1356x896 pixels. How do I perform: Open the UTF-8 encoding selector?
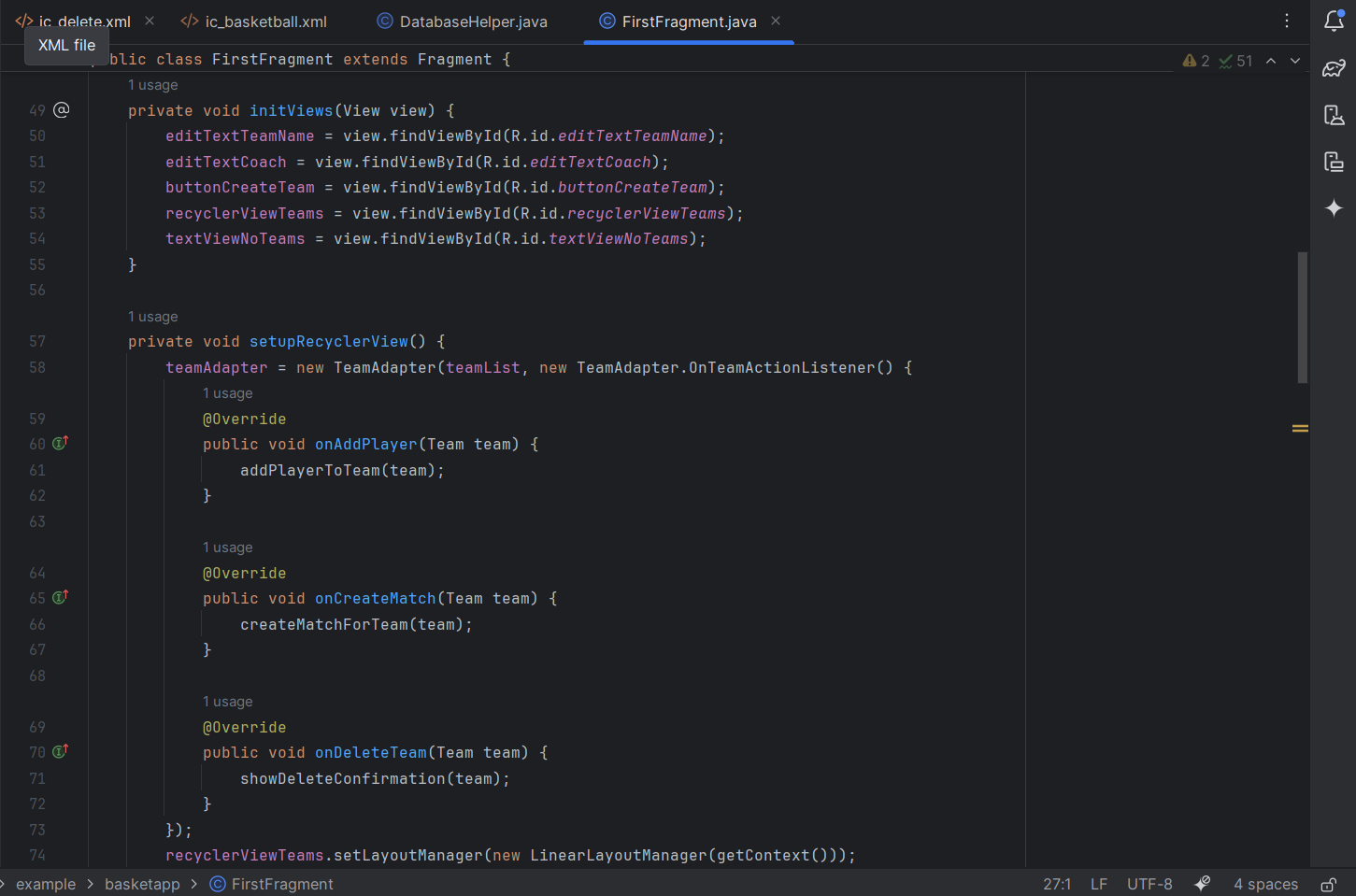tap(1149, 884)
